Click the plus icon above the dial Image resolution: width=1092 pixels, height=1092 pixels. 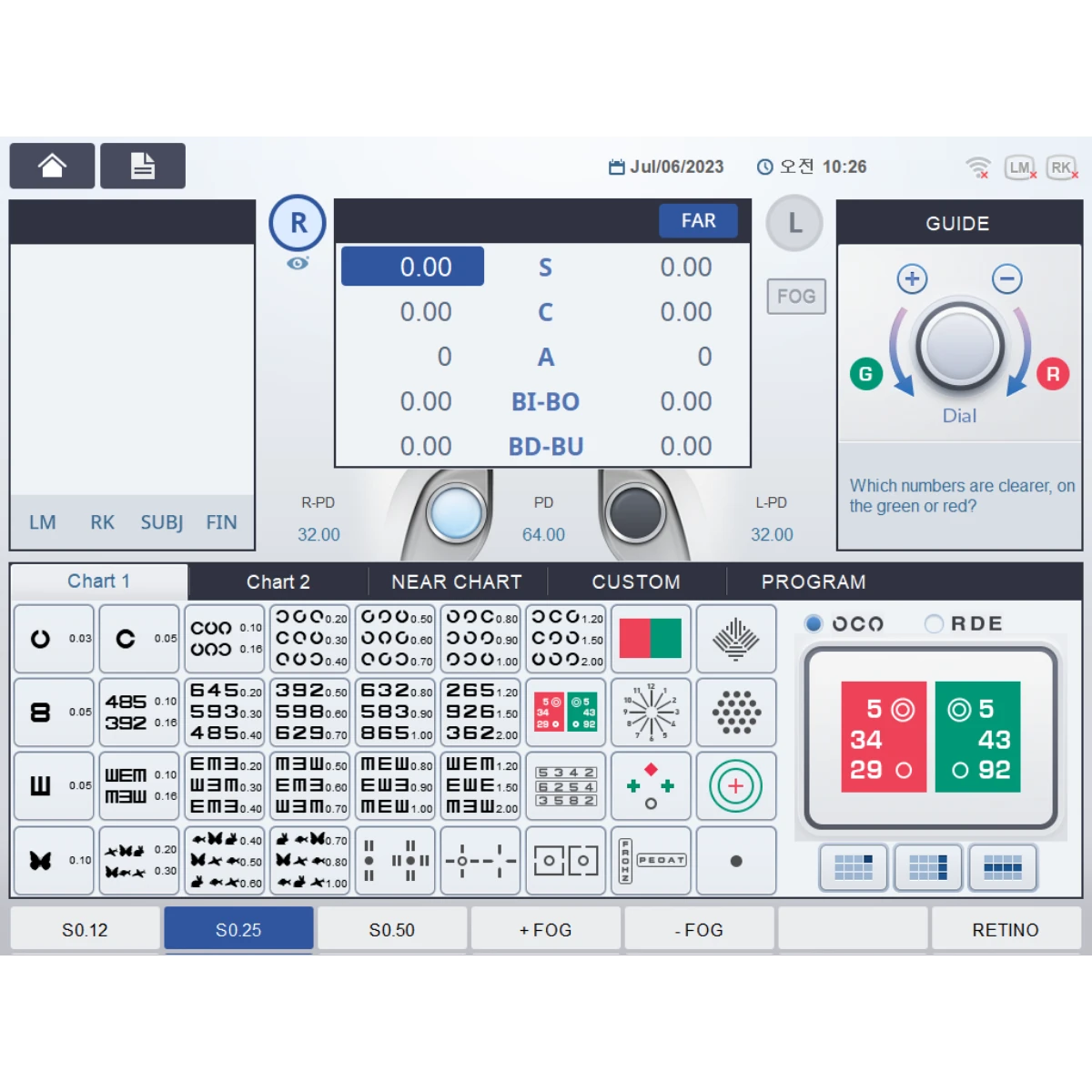coord(912,278)
